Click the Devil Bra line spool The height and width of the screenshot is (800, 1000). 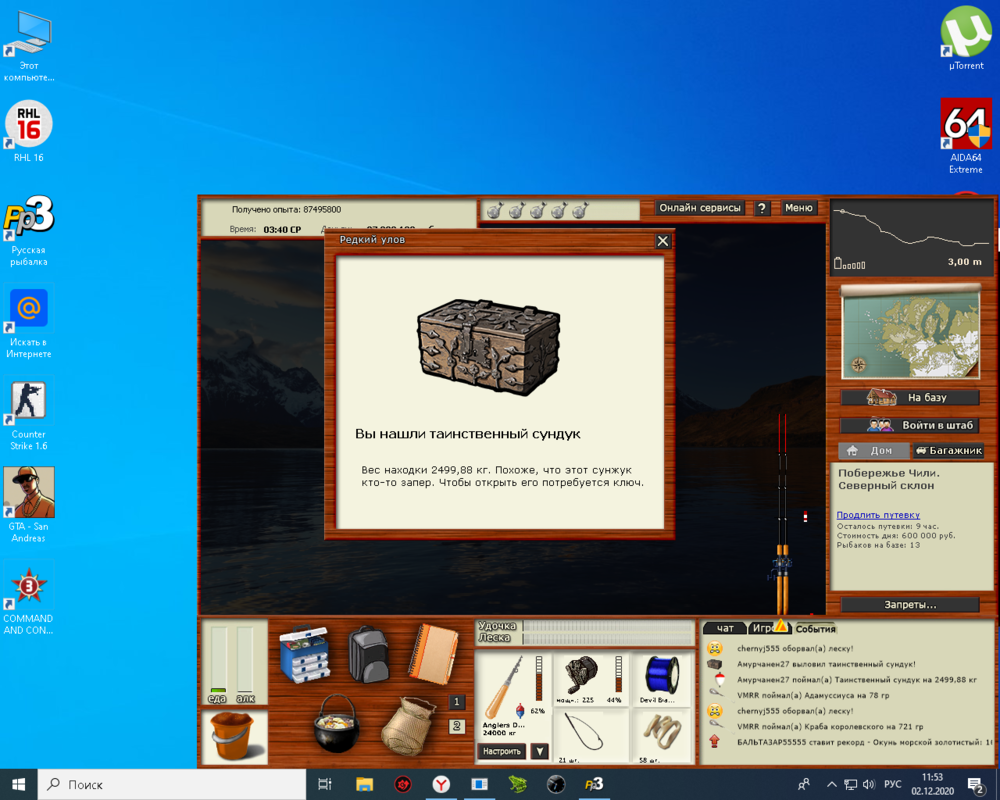tap(661, 675)
